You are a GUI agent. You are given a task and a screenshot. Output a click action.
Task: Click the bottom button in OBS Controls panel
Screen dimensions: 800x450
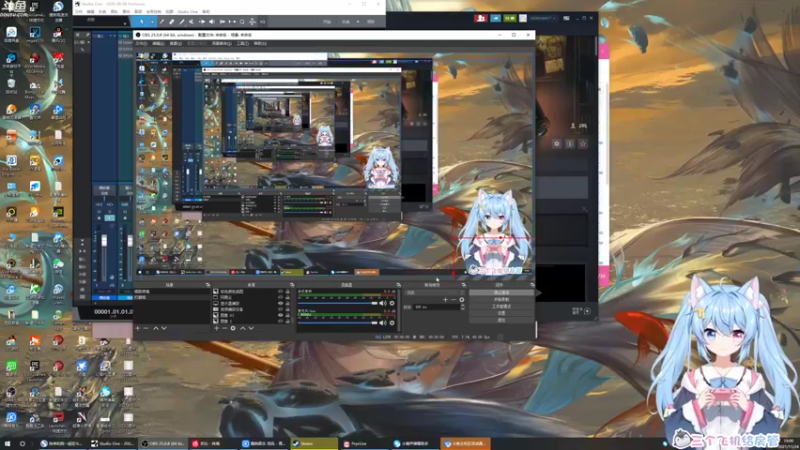(x=501, y=320)
